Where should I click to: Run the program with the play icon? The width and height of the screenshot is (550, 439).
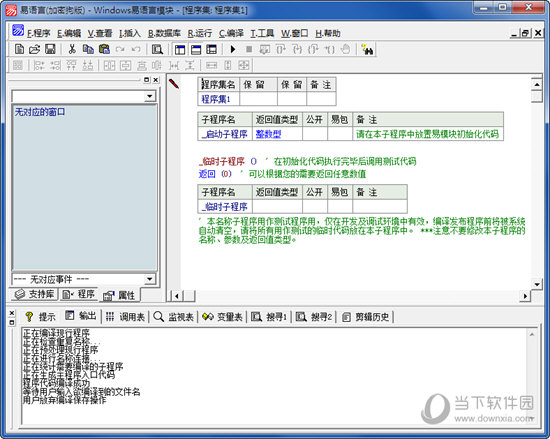233,49
